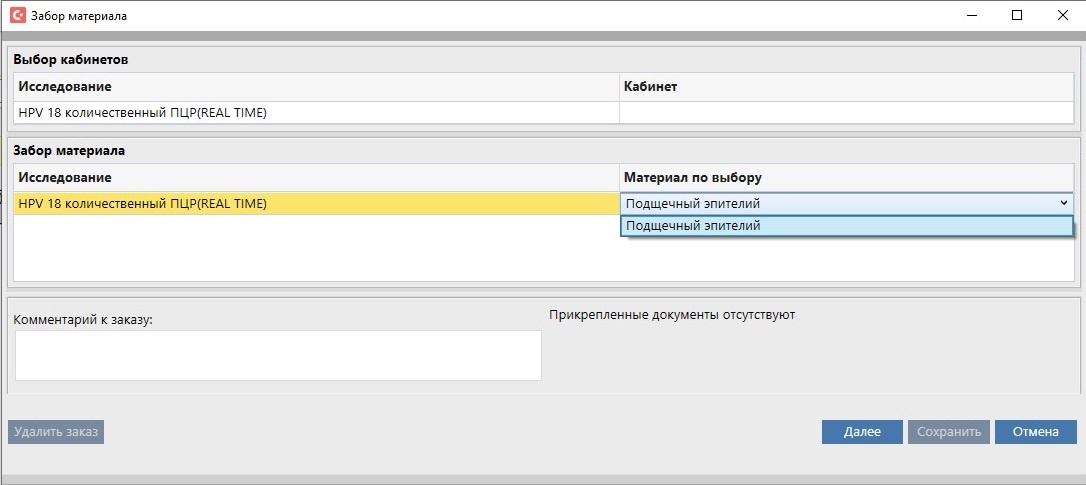This screenshot has width=1086, height=485.
Task: Click the dropdown arrow in Материал по выбору
Action: (1063, 203)
